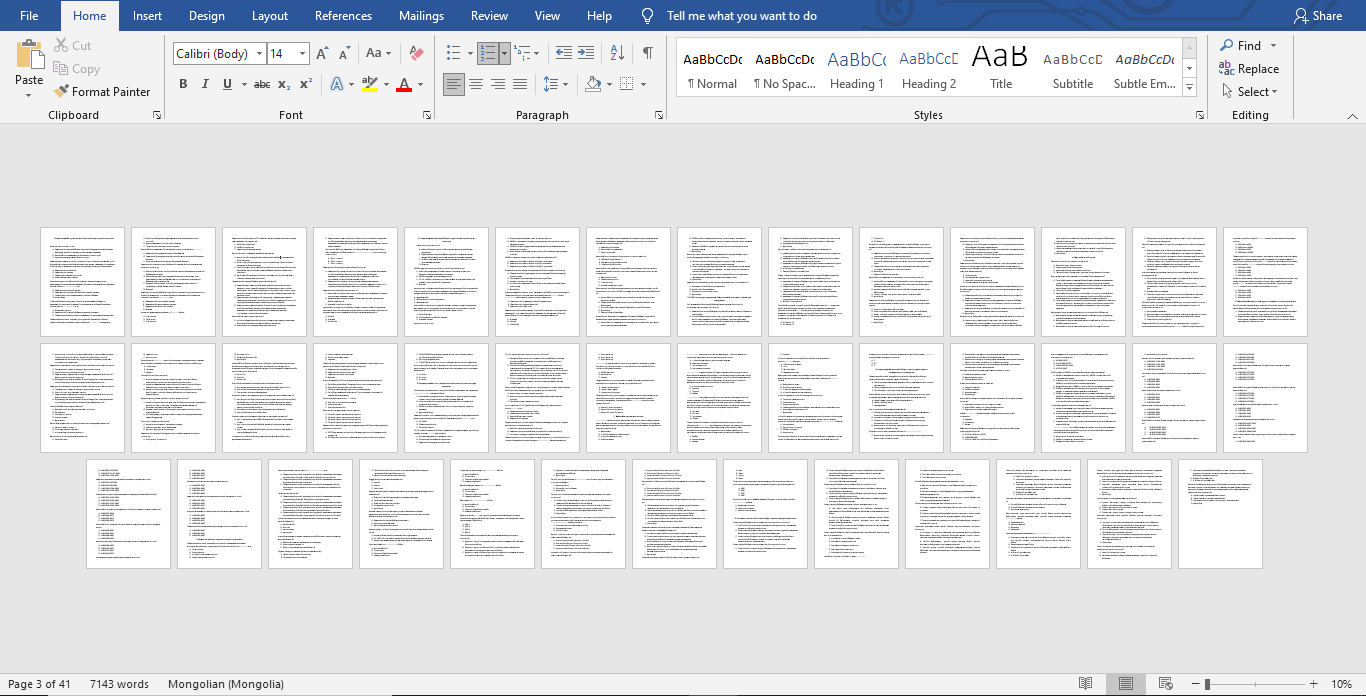Click the Format Painter brush icon

pos(62,91)
